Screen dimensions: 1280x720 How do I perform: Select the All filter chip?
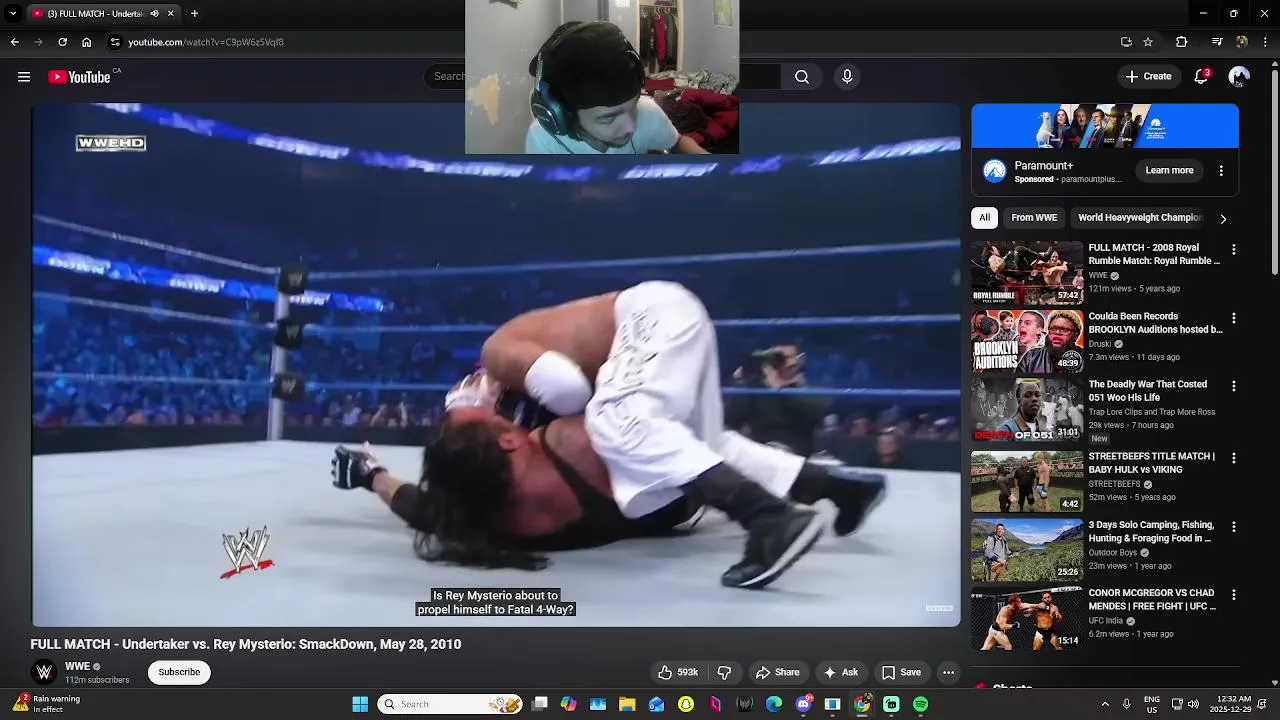984,217
